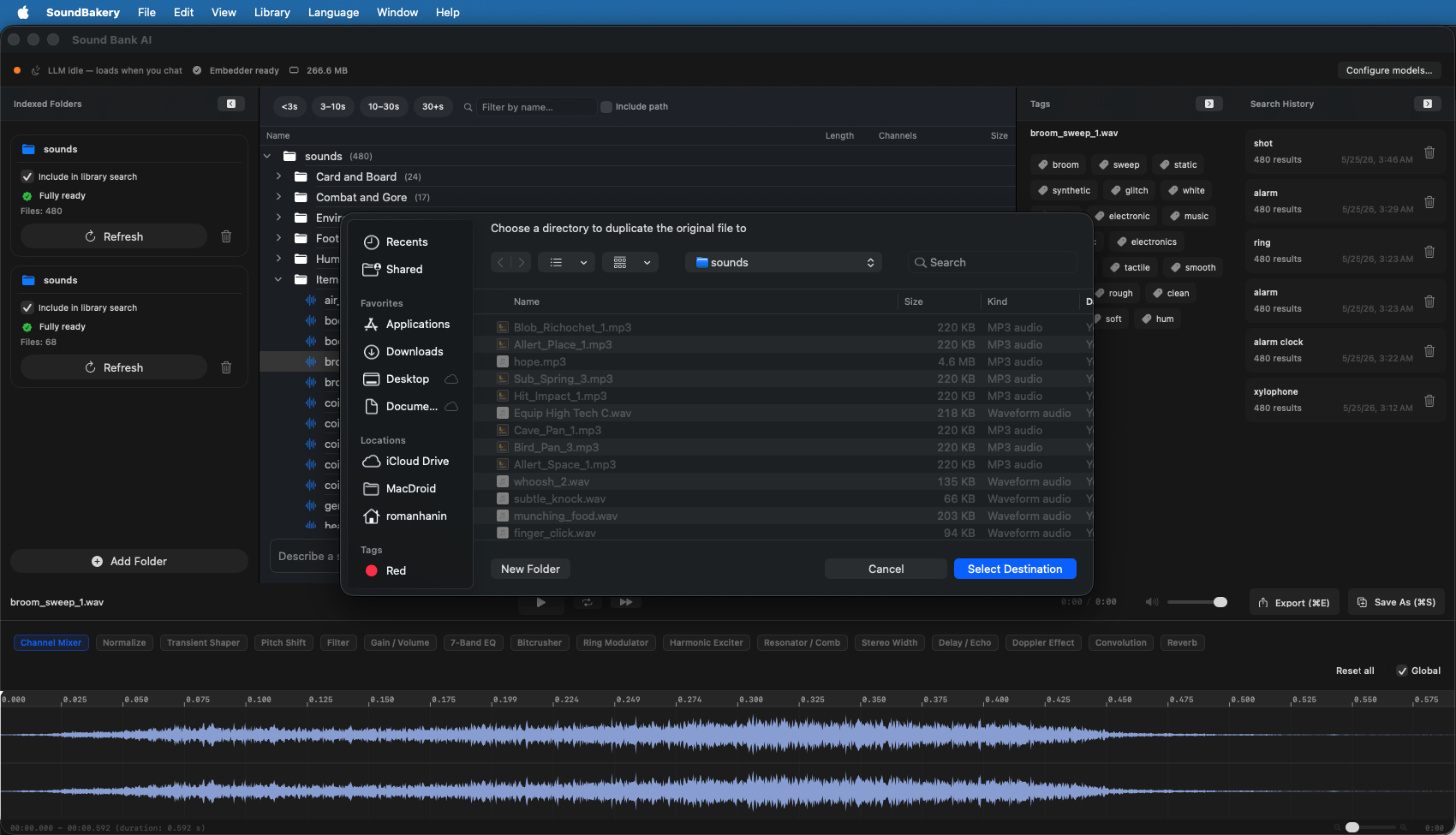The height and width of the screenshot is (835, 1456).
Task: Delete the 'shot' search history entry
Action: [x=1429, y=152]
